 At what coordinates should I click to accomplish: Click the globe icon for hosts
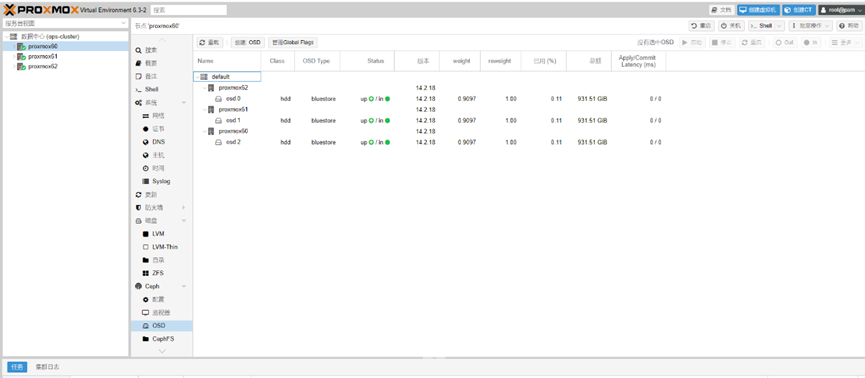pos(146,155)
